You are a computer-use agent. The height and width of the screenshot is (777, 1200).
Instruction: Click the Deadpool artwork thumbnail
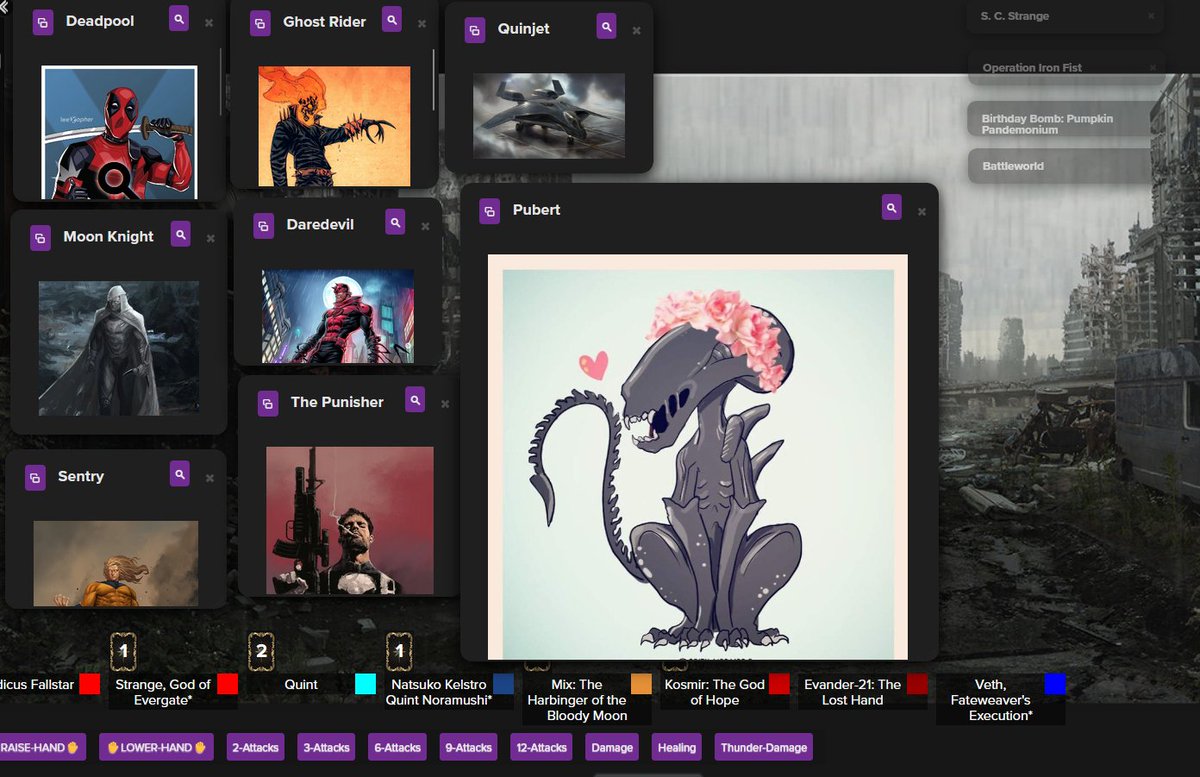click(119, 133)
